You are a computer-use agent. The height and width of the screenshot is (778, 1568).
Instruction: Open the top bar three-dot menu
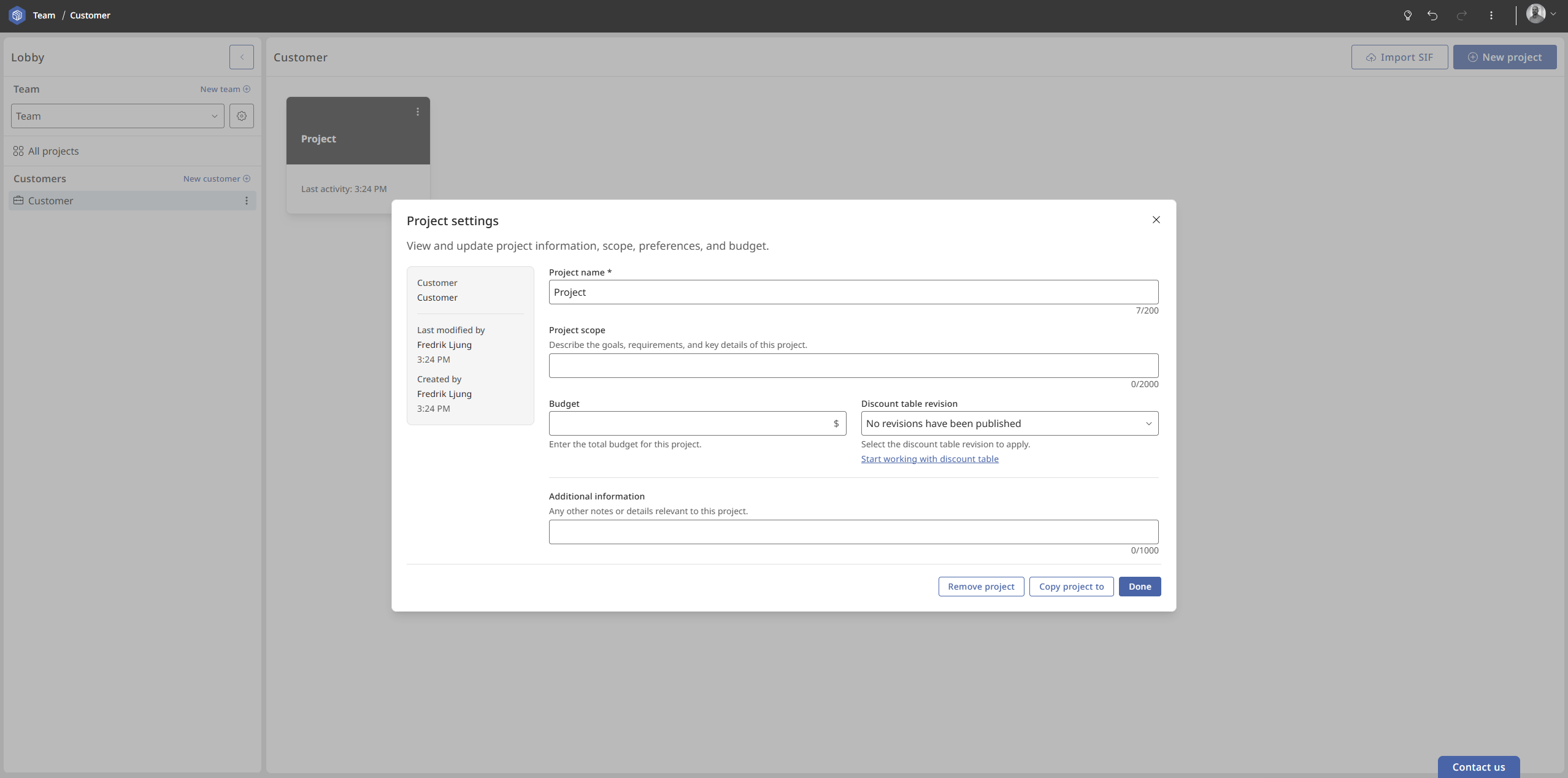pyautogui.click(x=1491, y=15)
